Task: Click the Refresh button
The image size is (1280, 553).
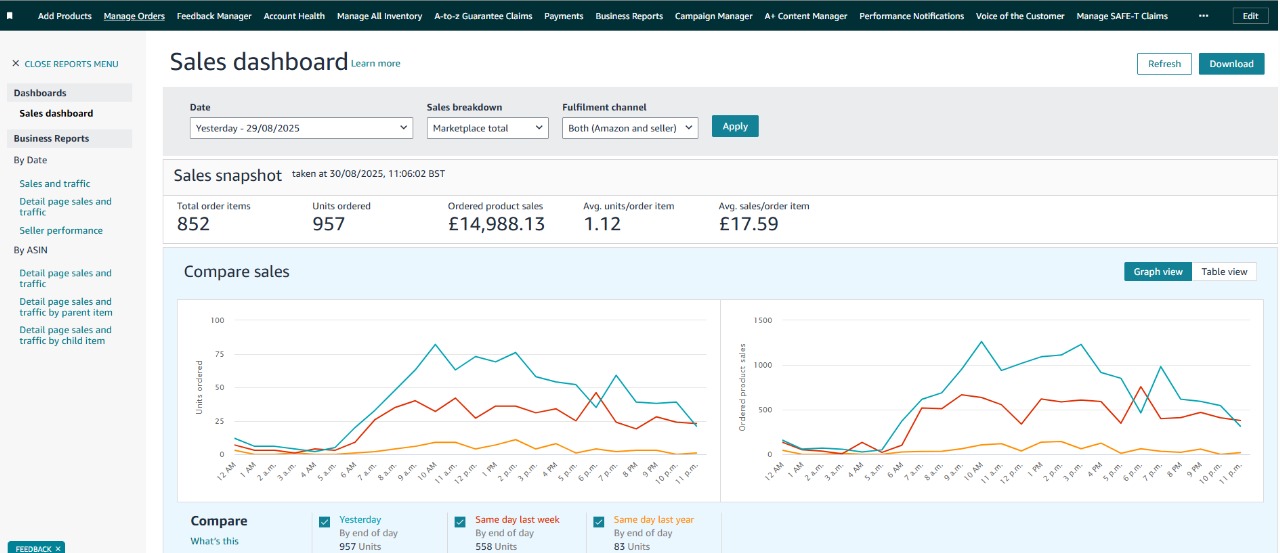Action: 1164,64
